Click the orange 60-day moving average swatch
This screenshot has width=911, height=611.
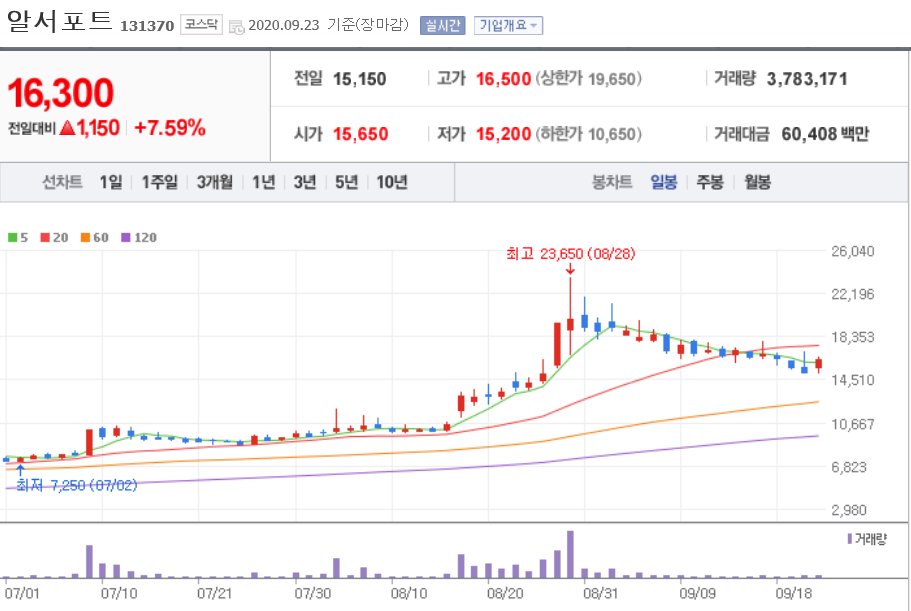85,238
